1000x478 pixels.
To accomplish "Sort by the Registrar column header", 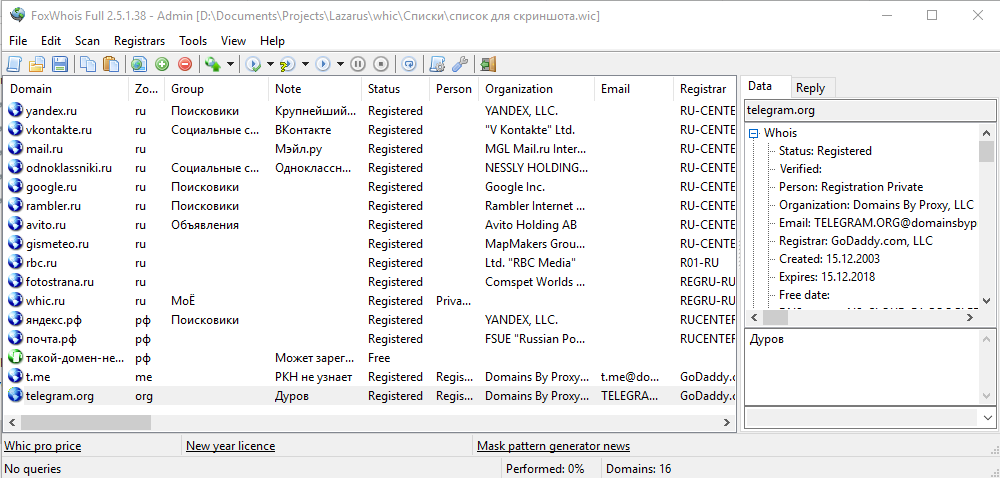I will coord(705,89).
